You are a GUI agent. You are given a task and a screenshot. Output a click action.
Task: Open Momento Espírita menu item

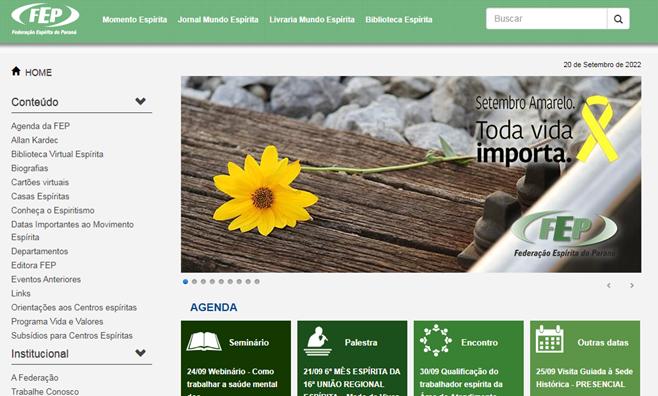click(135, 20)
